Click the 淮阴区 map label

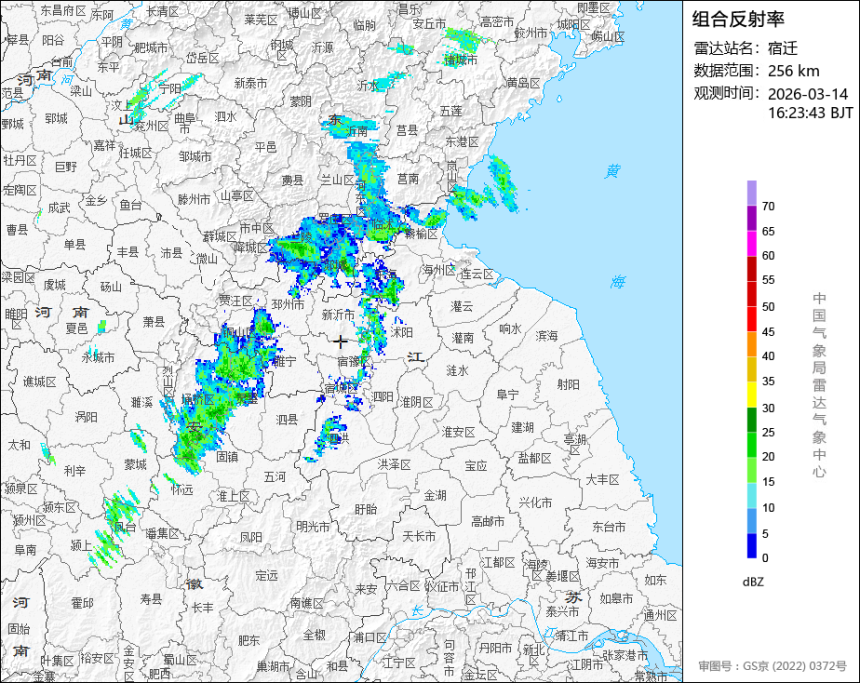416,402
